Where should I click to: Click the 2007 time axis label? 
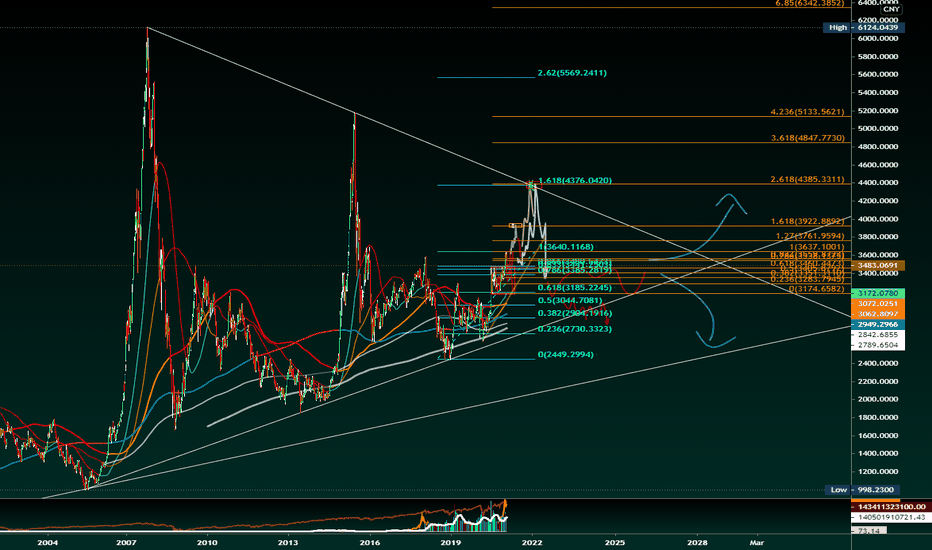click(127, 542)
